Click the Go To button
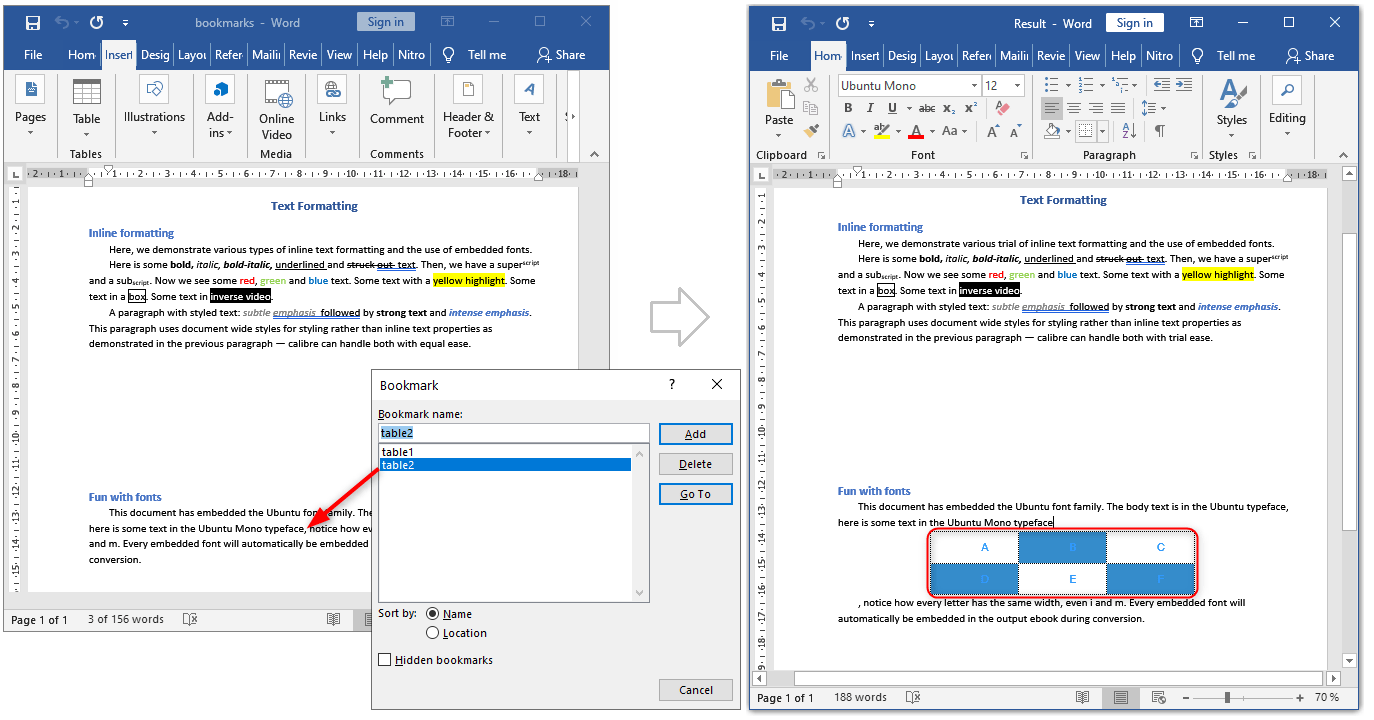This screenshot has height=720, width=1374. tap(695, 493)
